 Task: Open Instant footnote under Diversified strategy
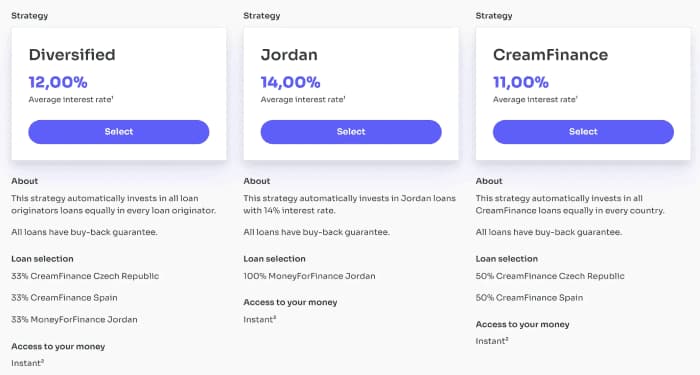[x=28, y=363]
